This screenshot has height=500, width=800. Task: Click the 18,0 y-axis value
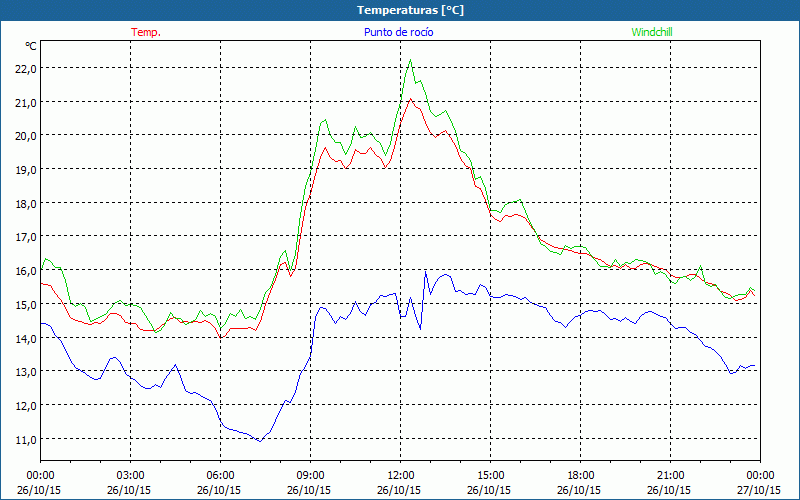[x=26, y=204]
